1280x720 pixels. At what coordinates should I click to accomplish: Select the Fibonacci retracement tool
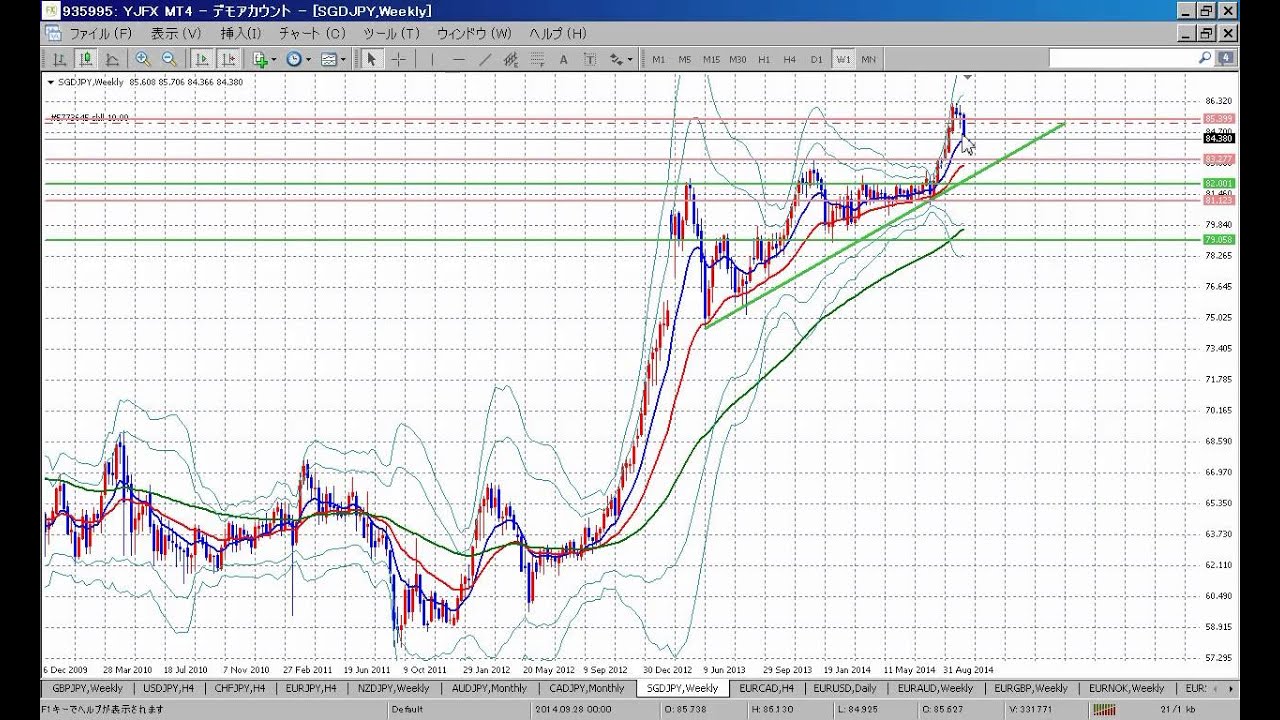(x=538, y=59)
